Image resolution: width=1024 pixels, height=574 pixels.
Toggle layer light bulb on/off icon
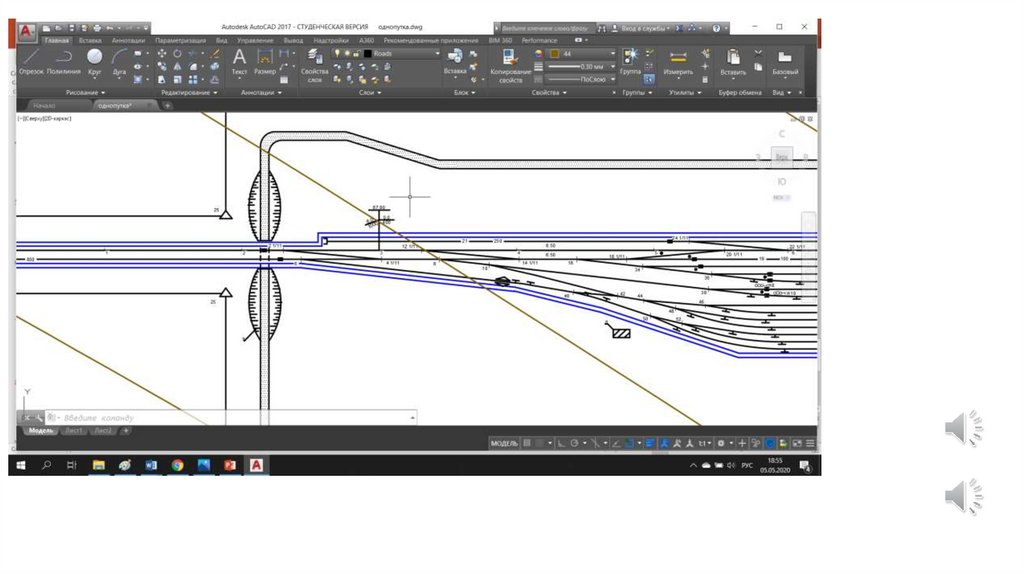[337, 53]
